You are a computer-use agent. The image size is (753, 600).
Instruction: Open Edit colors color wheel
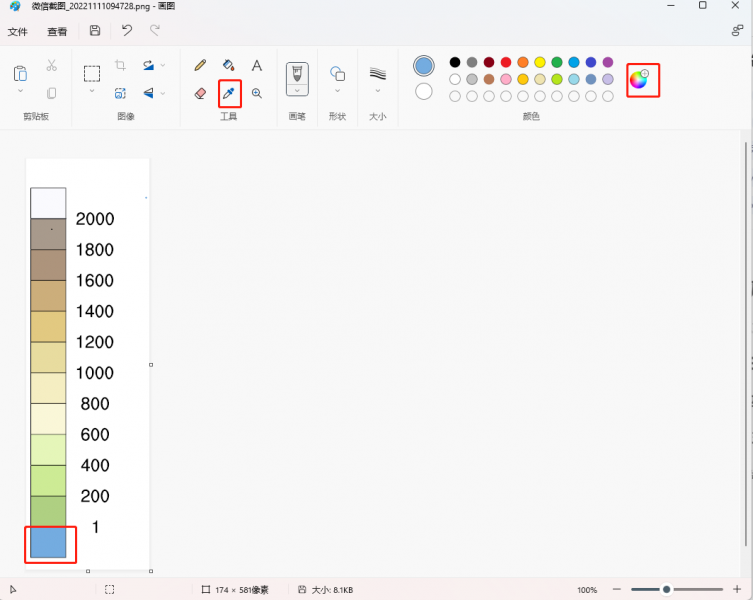pyautogui.click(x=639, y=79)
